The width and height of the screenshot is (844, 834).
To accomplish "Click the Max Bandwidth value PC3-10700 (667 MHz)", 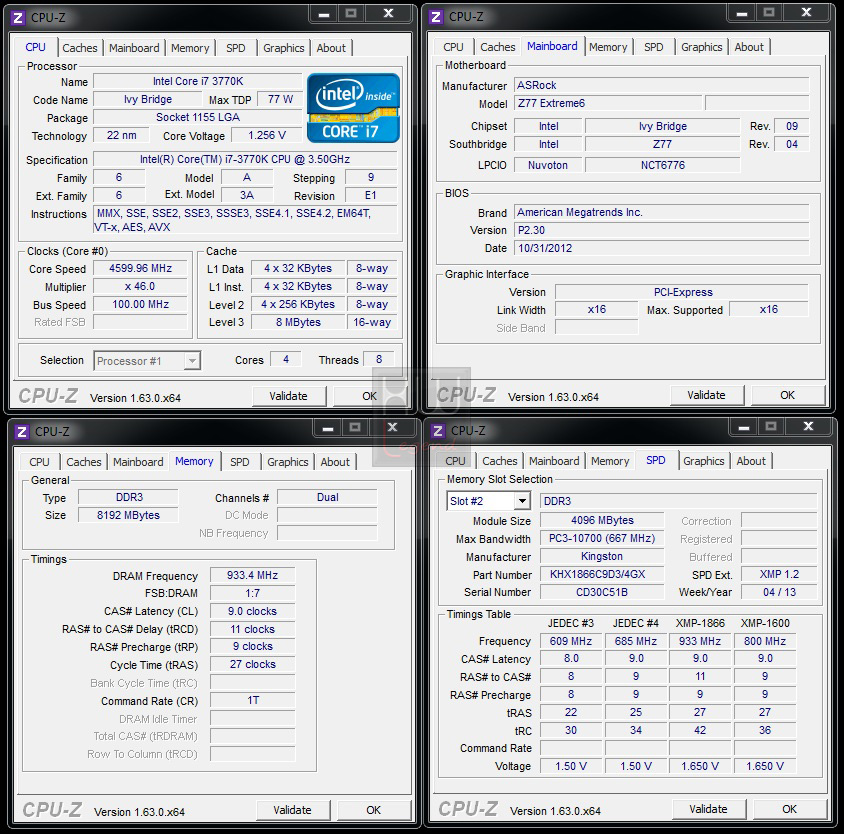I will click(602, 538).
